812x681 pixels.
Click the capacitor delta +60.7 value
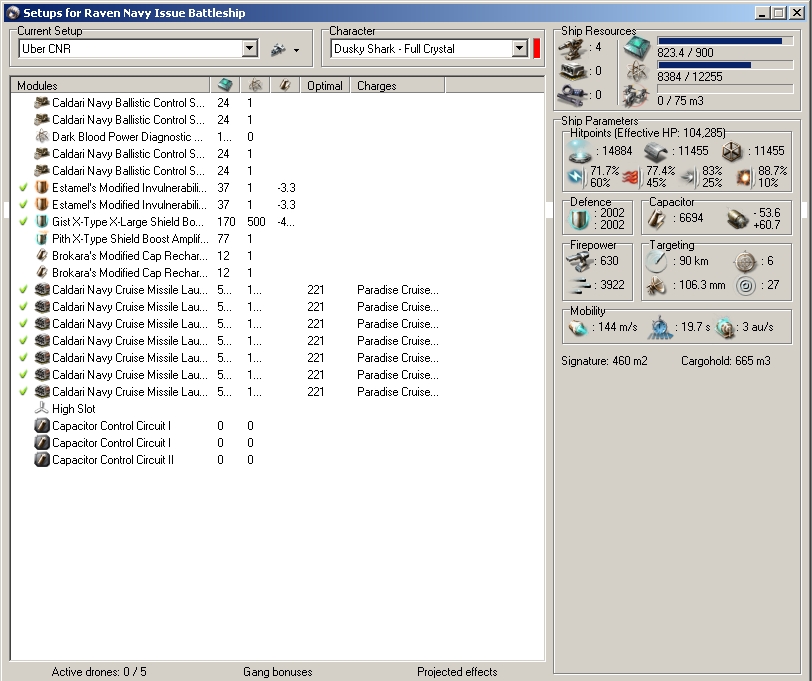pyautogui.click(x=767, y=225)
